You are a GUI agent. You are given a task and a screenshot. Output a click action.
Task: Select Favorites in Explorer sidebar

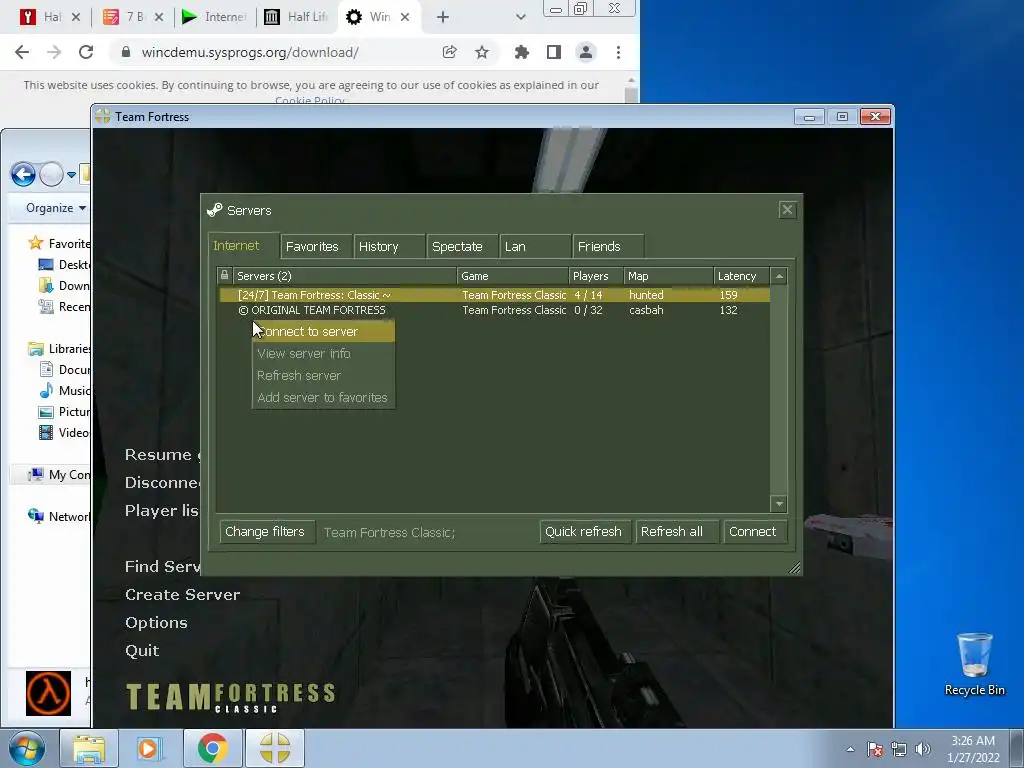(61, 244)
